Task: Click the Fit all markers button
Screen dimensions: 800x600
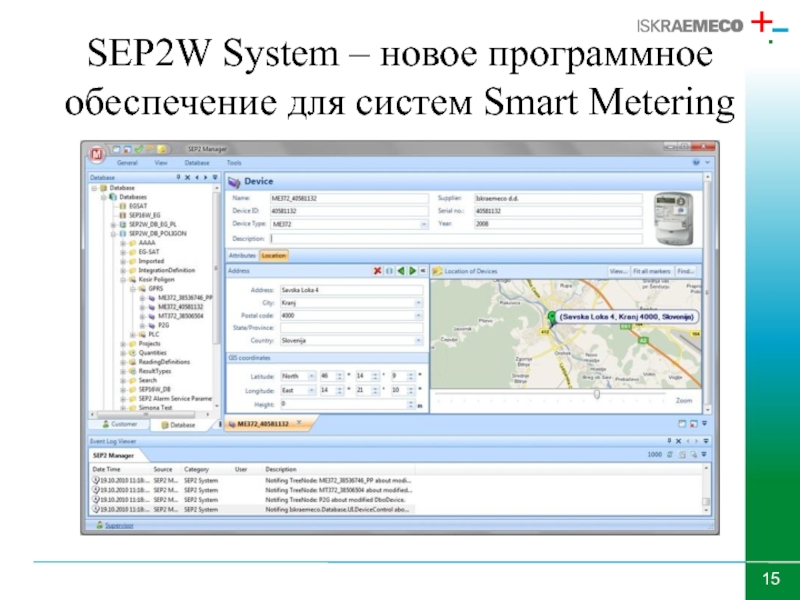Action: pyautogui.click(x=652, y=271)
